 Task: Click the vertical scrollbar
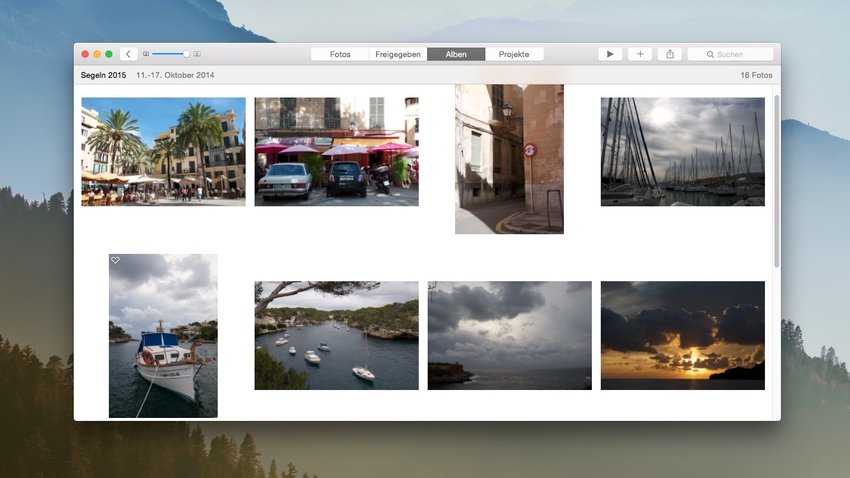point(777,181)
